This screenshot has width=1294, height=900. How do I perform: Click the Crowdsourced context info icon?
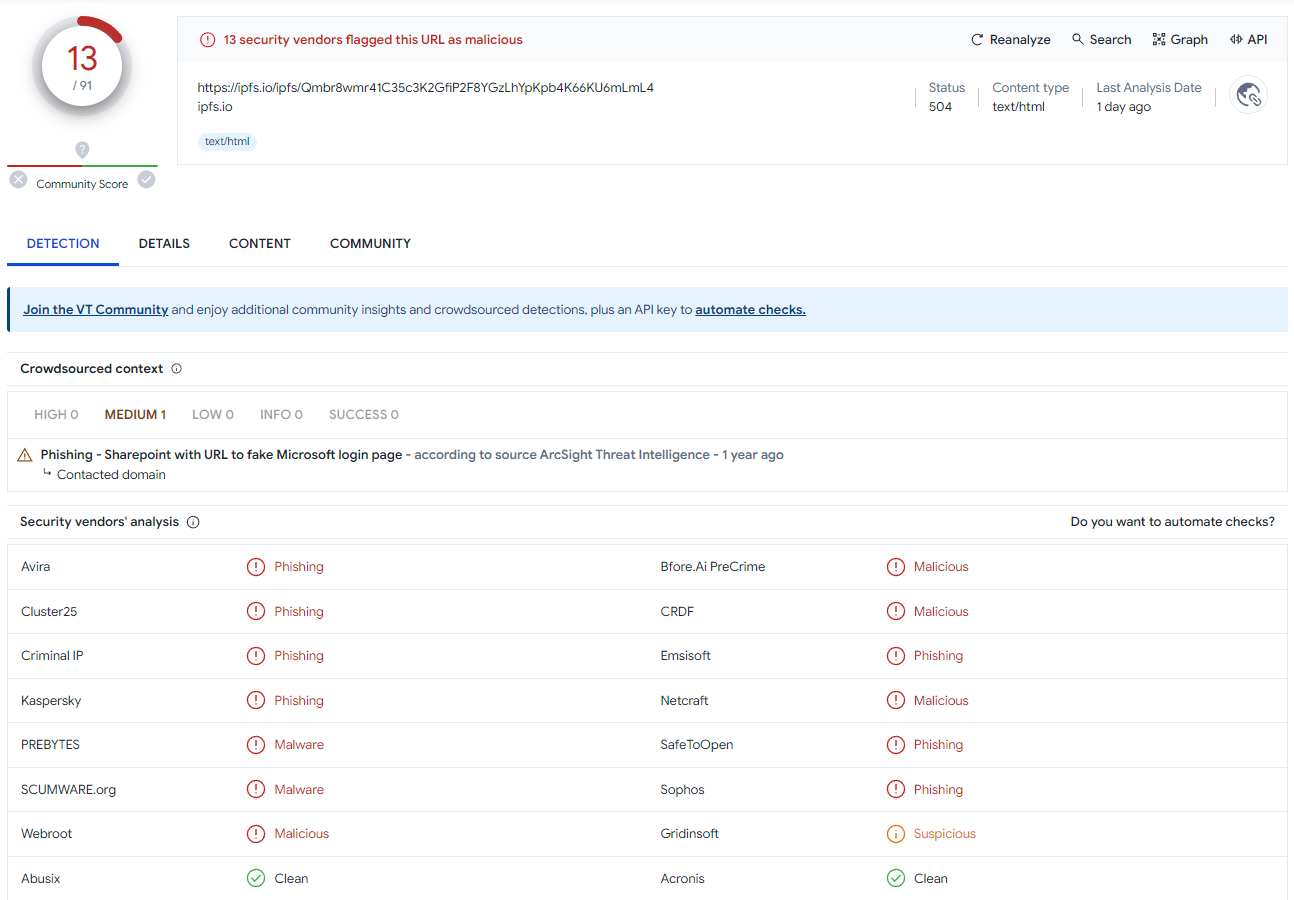click(x=177, y=369)
